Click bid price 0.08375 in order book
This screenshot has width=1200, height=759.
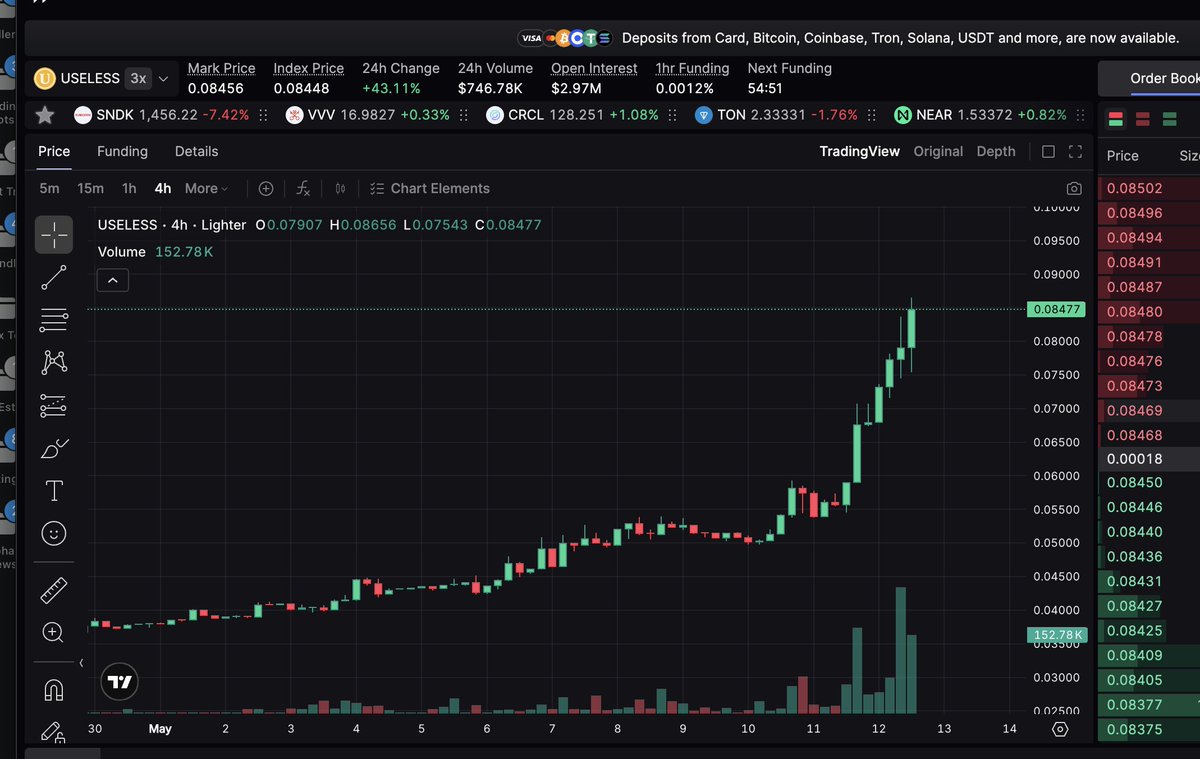1134,729
